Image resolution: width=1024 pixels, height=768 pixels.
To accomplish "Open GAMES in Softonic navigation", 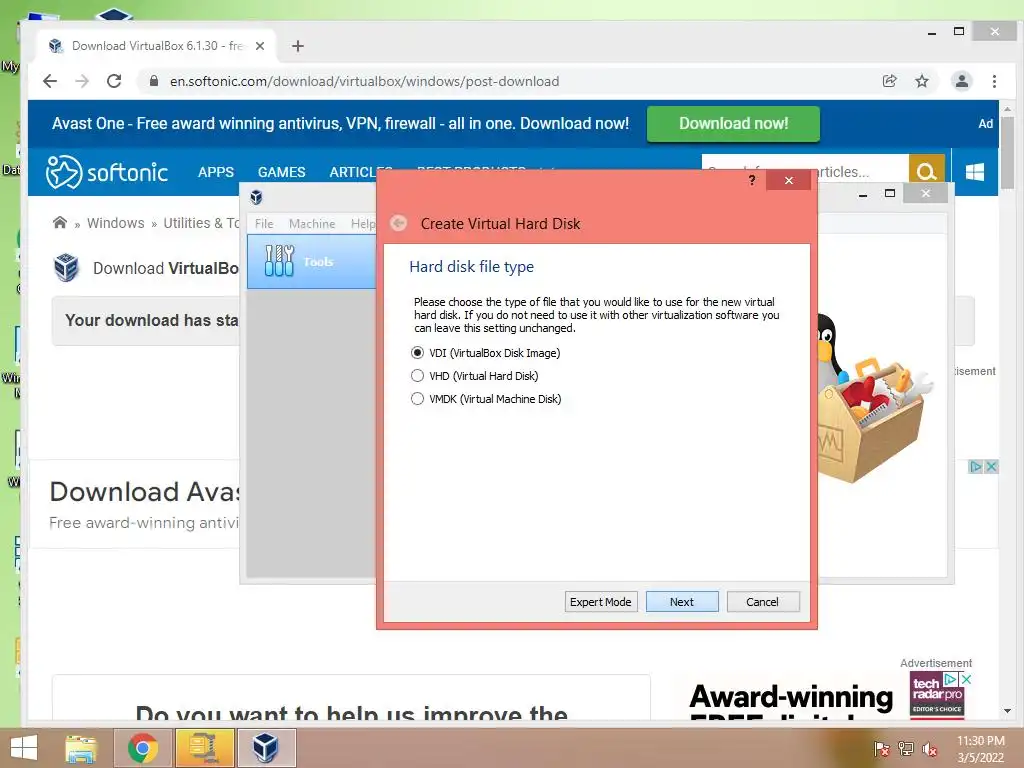I will (281, 172).
